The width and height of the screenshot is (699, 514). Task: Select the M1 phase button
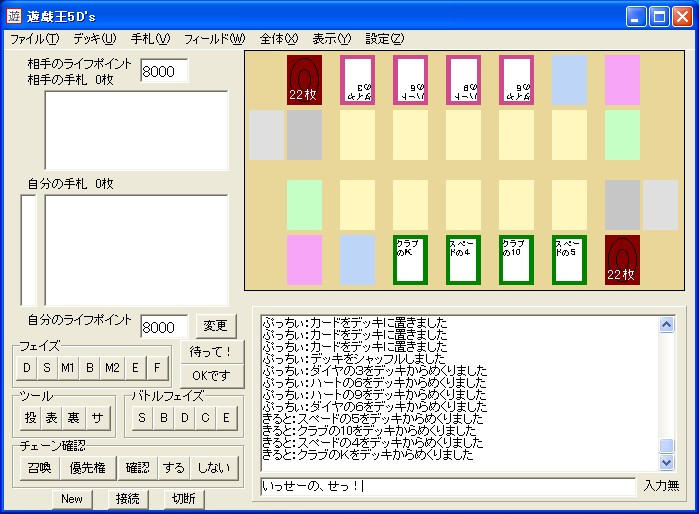[x=68, y=368]
